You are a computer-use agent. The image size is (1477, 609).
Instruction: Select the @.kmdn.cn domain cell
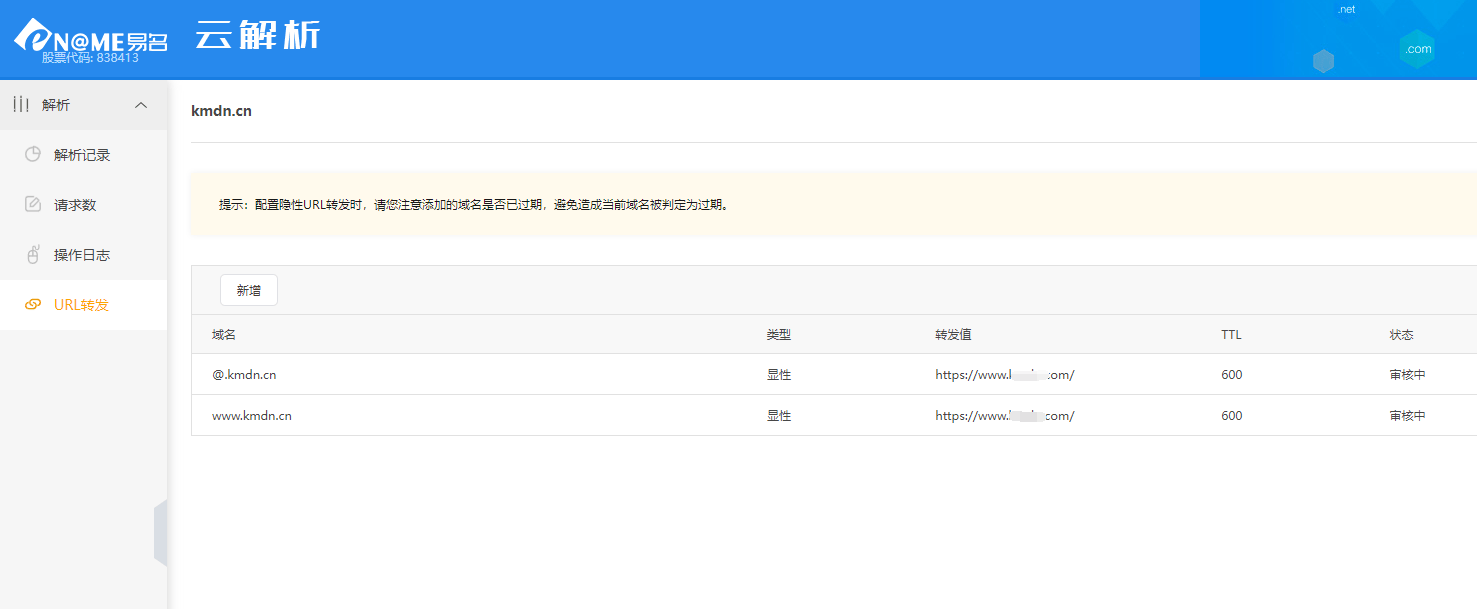pyautogui.click(x=244, y=375)
